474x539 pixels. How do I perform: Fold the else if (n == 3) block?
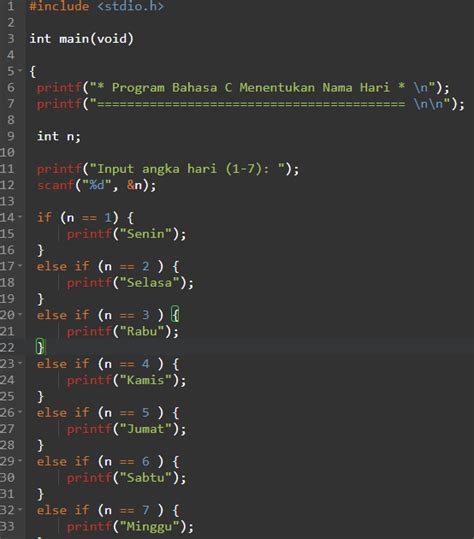point(20,314)
